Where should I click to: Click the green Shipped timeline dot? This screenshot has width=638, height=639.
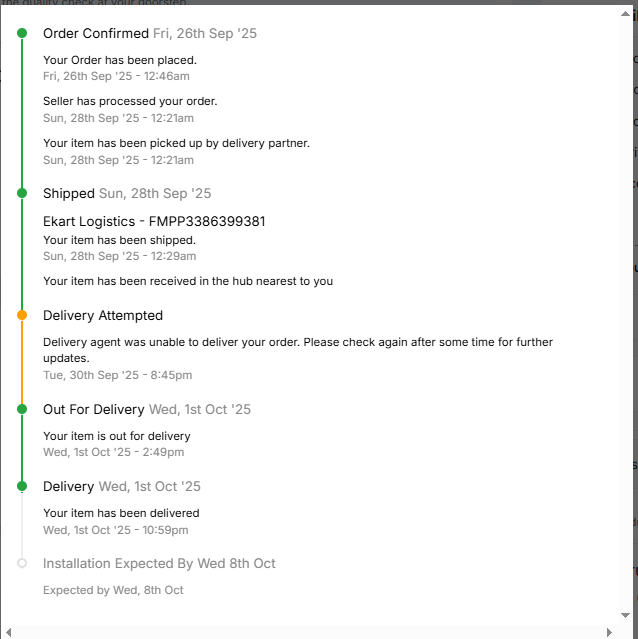click(22, 193)
